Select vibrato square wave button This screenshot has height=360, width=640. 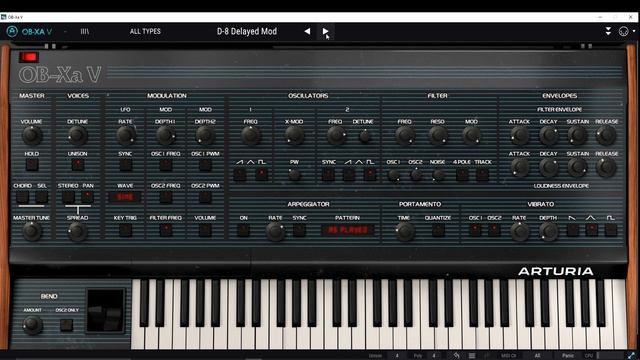[x=611, y=230]
